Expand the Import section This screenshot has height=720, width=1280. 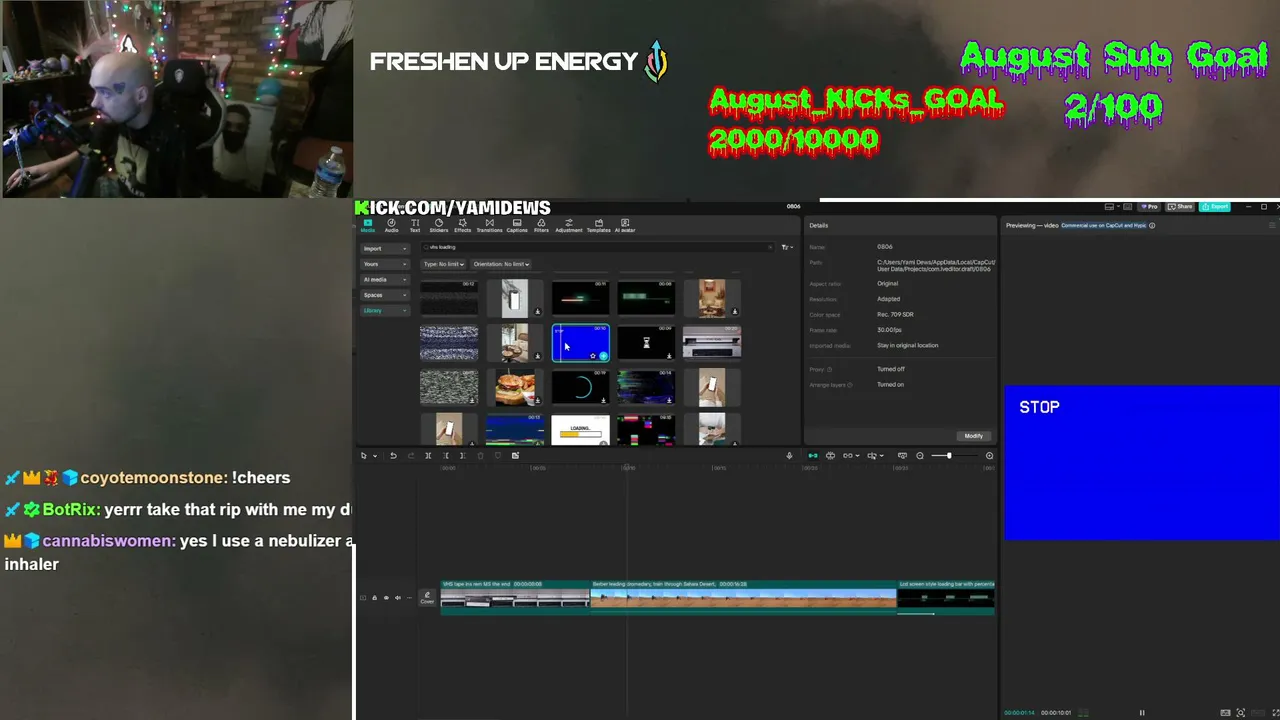[x=385, y=248]
